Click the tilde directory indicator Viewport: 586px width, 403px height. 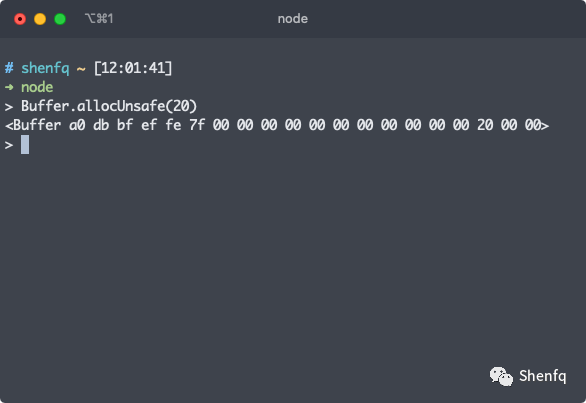81,69
